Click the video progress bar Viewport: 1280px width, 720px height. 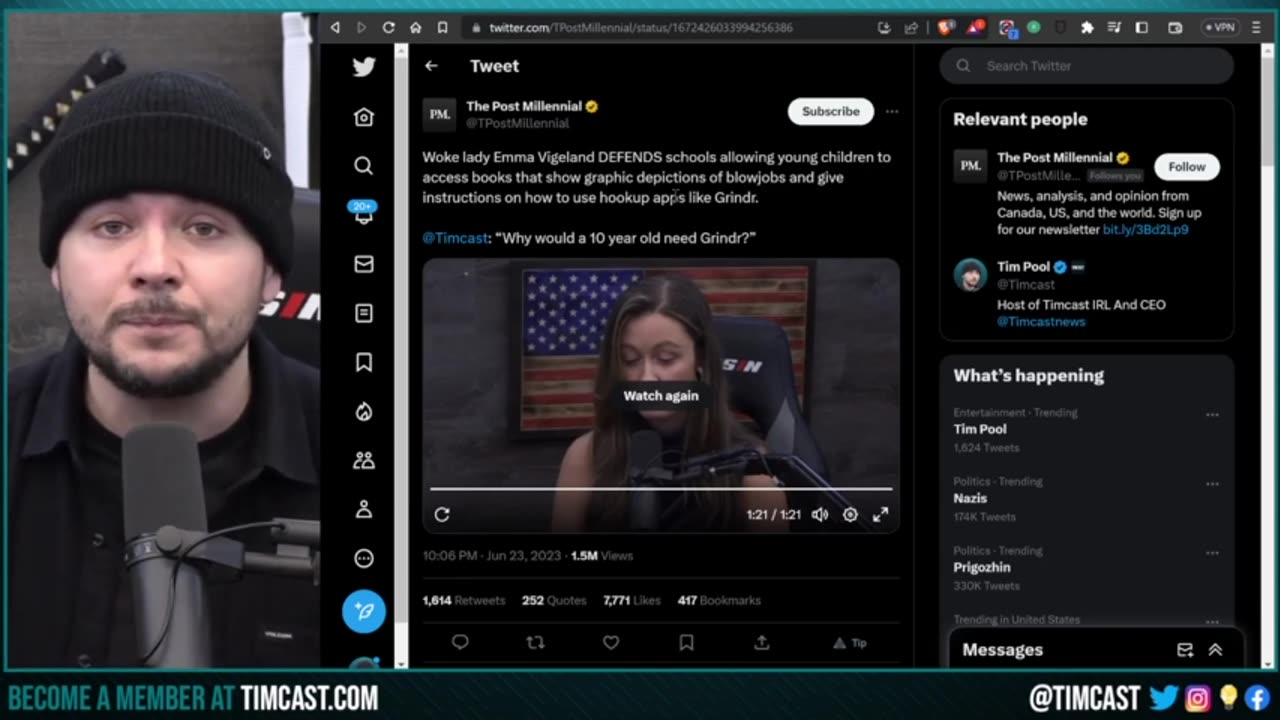tap(661, 489)
